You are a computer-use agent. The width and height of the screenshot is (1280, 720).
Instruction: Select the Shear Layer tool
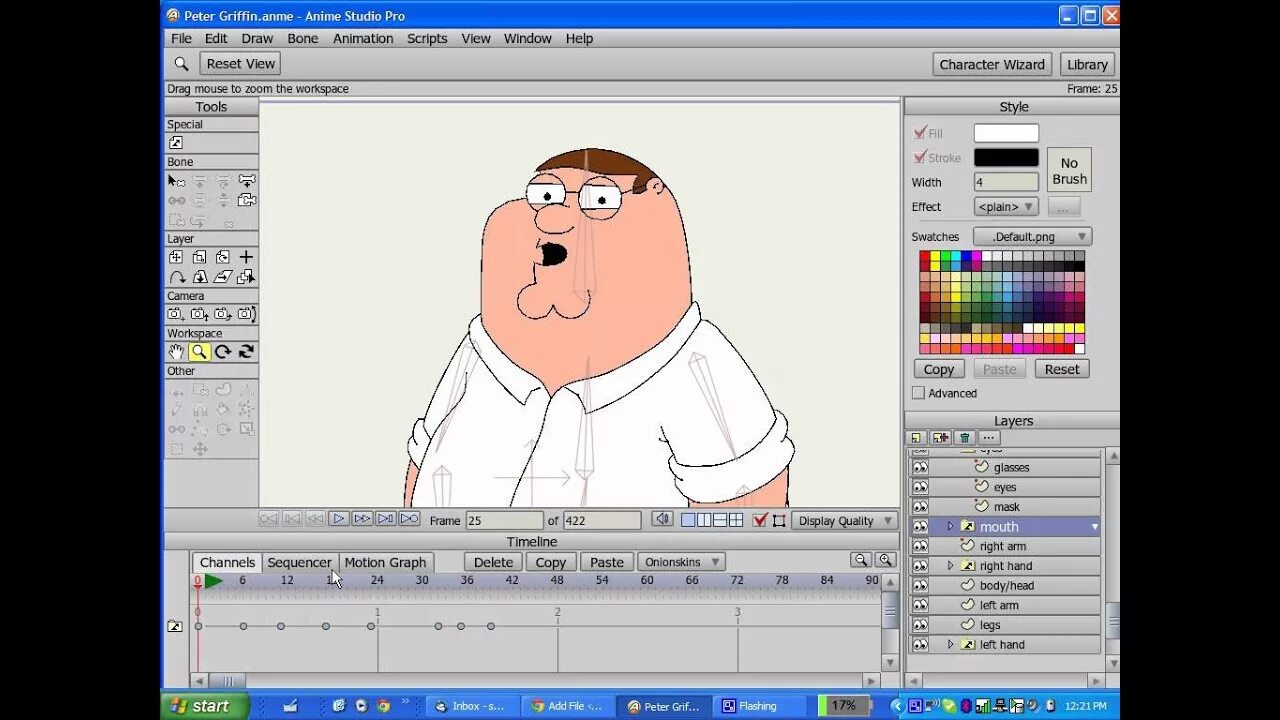point(222,277)
